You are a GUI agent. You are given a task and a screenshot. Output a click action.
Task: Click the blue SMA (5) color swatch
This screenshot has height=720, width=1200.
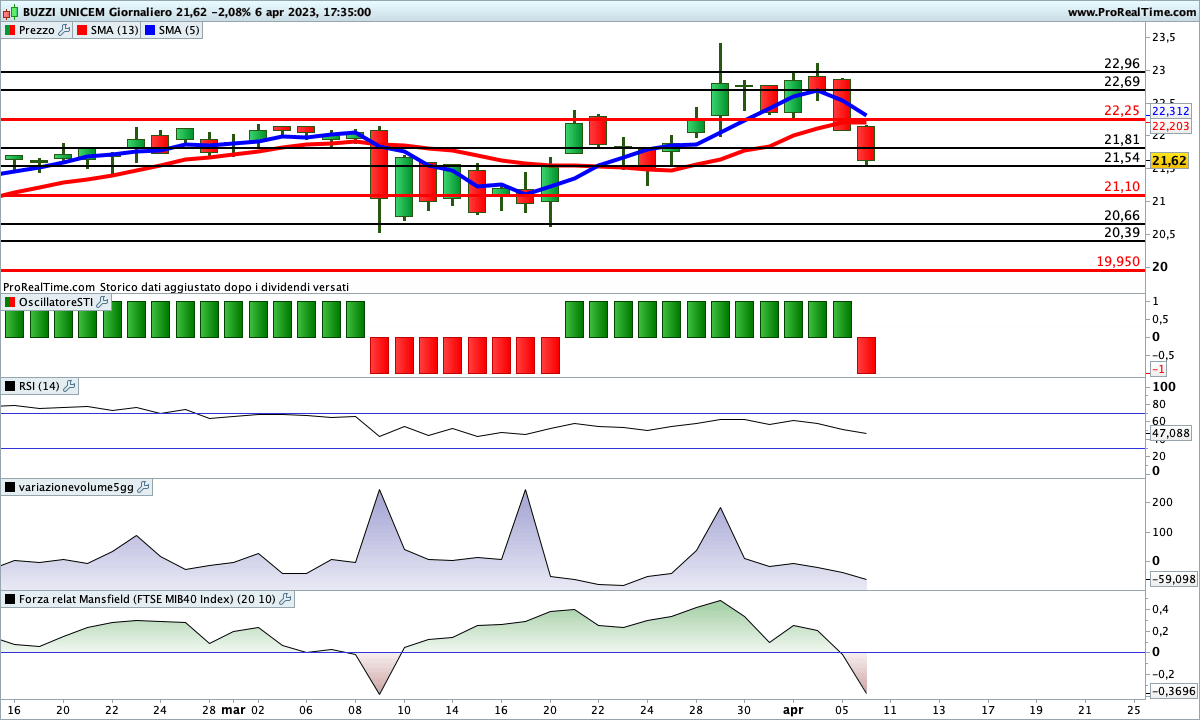pyautogui.click(x=151, y=30)
